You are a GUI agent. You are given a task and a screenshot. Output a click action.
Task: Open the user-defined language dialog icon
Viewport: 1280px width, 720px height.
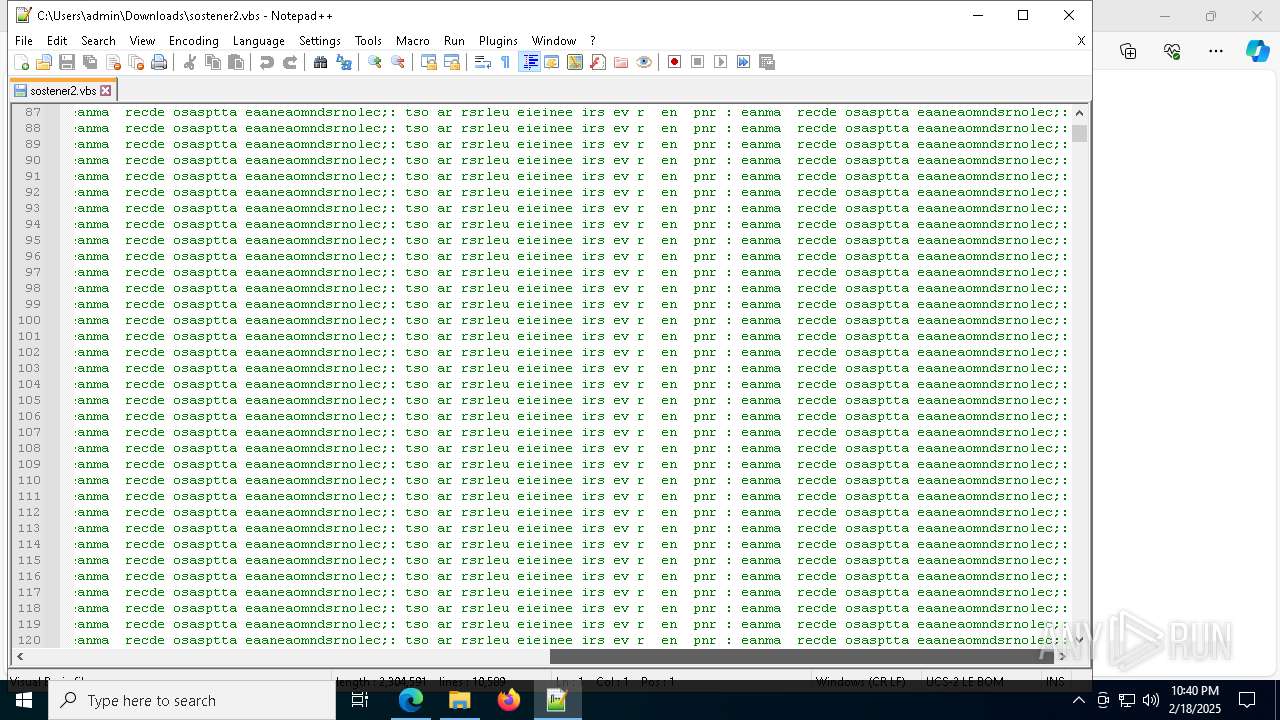[x=552, y=62]
